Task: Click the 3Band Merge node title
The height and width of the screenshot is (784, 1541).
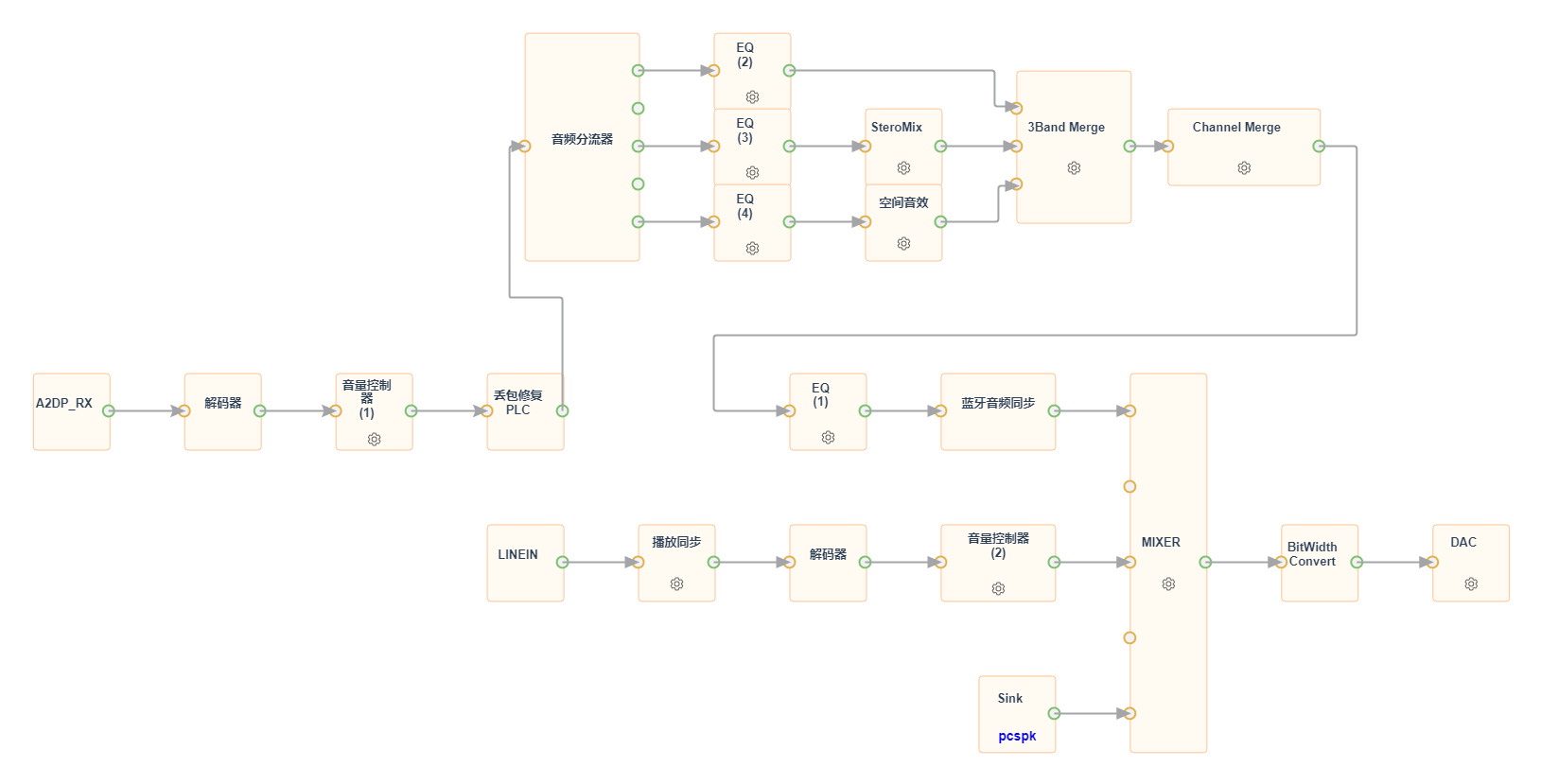Action: pyautogui.click(x=1066, y=127)
